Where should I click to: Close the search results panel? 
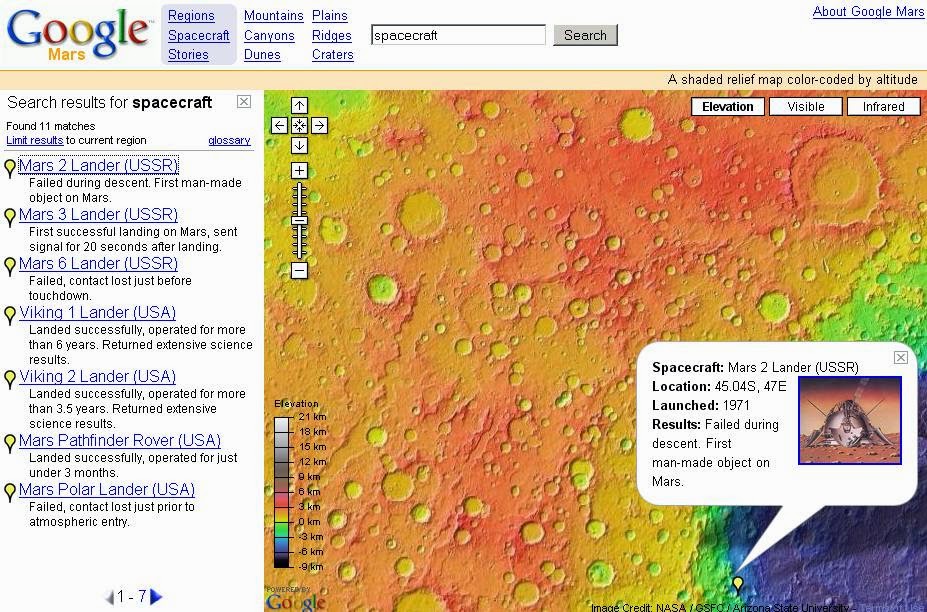[244, 102]
